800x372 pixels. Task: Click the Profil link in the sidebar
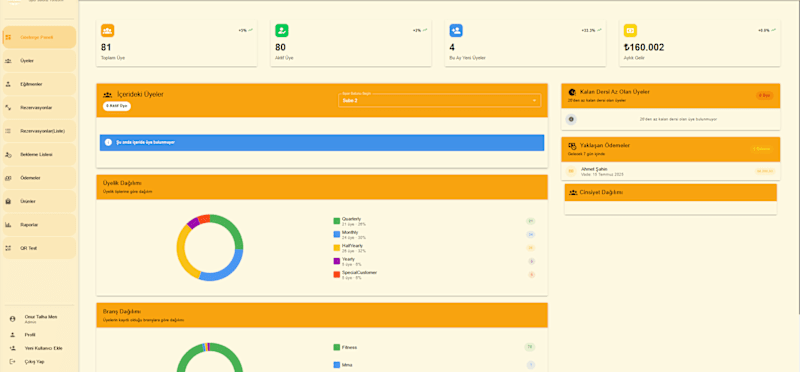(30, 335)
